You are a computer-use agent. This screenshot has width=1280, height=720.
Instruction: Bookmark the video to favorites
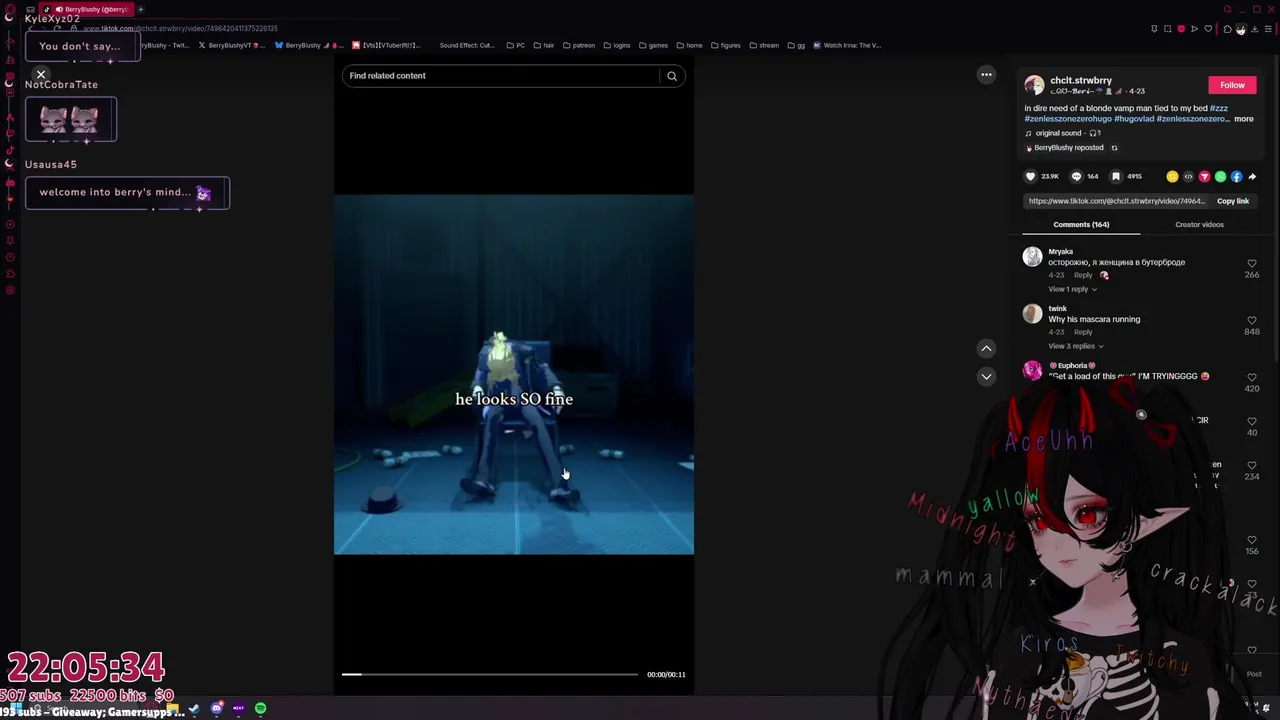(x=1116, y=176)
